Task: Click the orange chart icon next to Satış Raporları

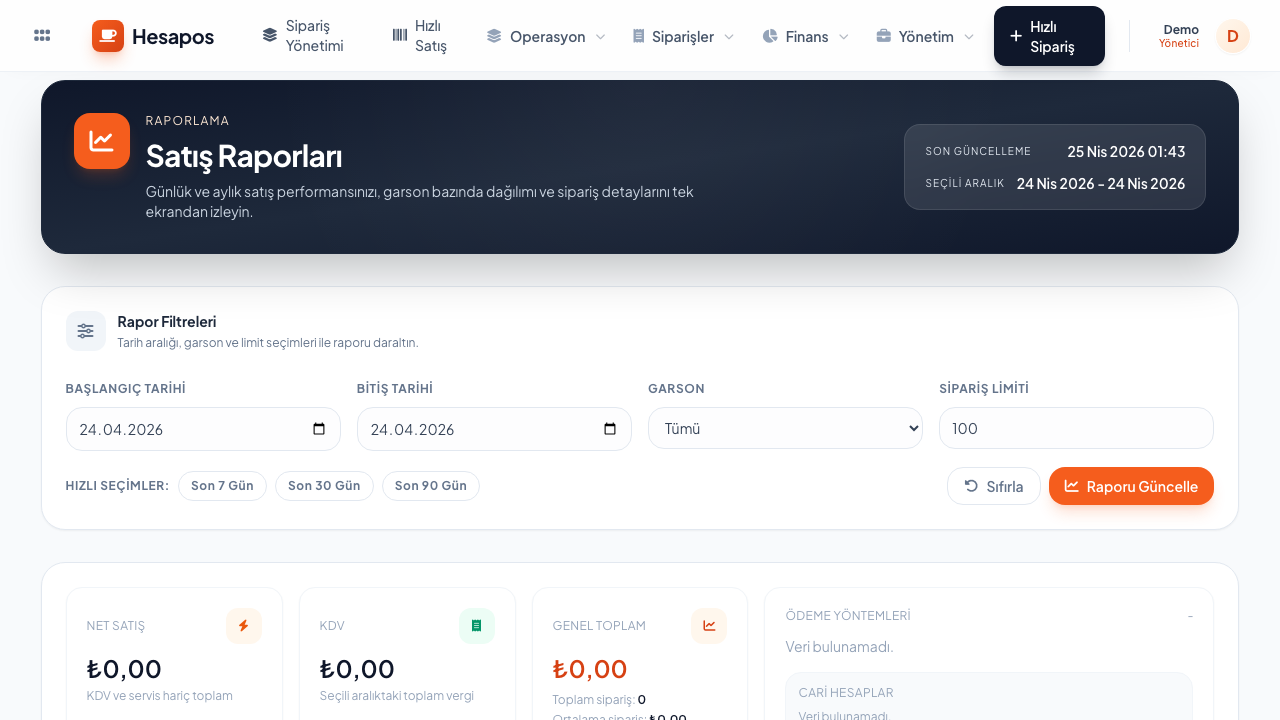Action: point(102,141)
